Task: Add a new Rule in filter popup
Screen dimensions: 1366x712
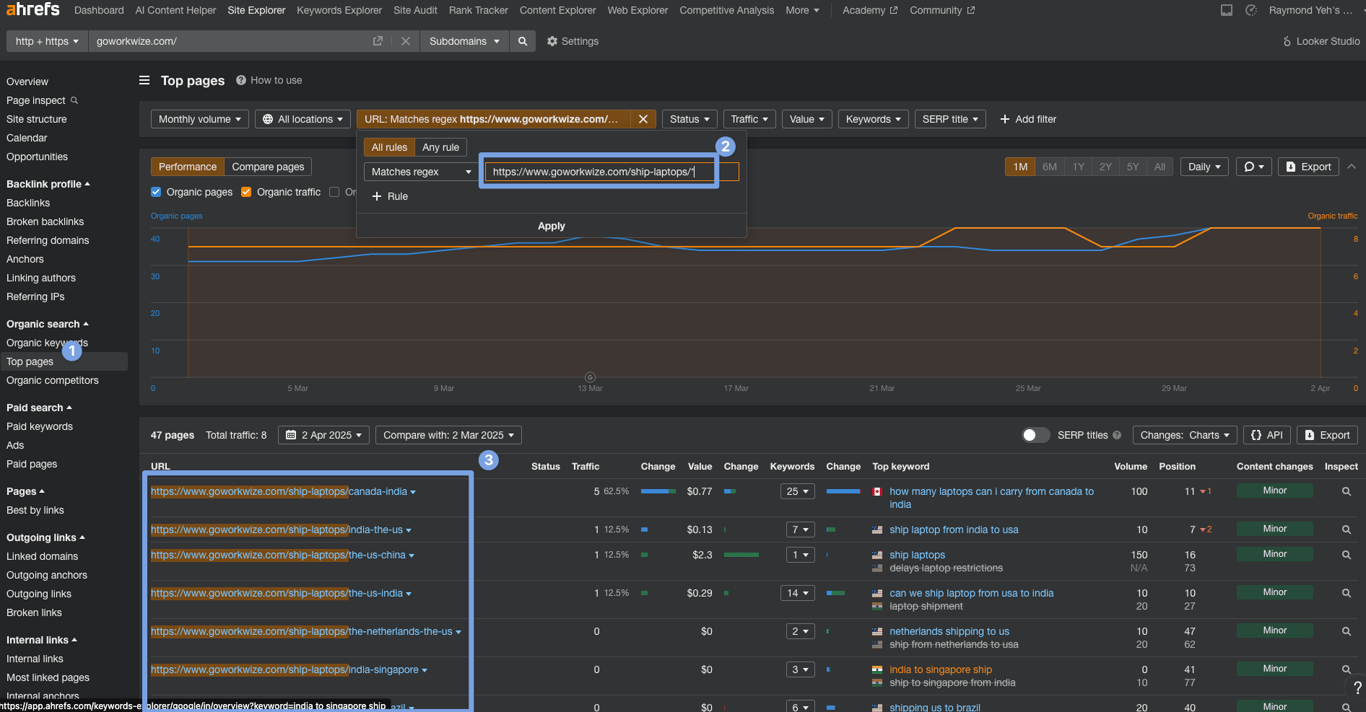Action: coord(390,196)
